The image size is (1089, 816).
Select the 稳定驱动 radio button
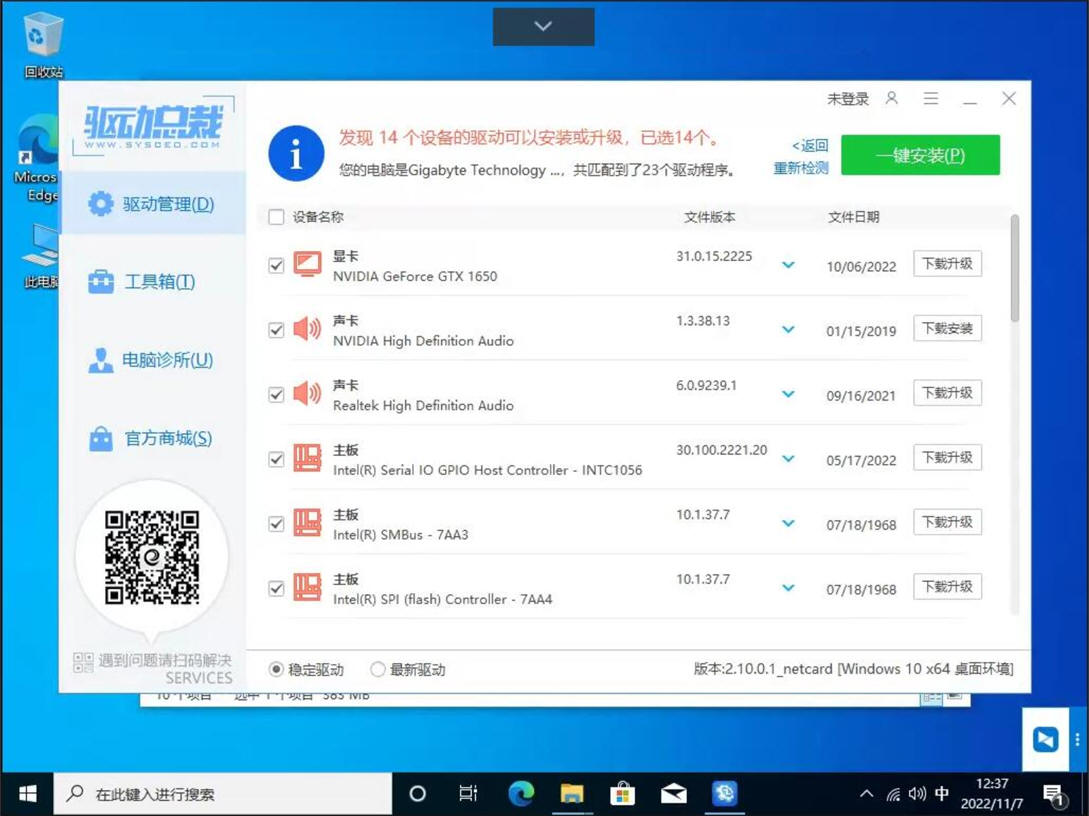(x=276, y=669)
